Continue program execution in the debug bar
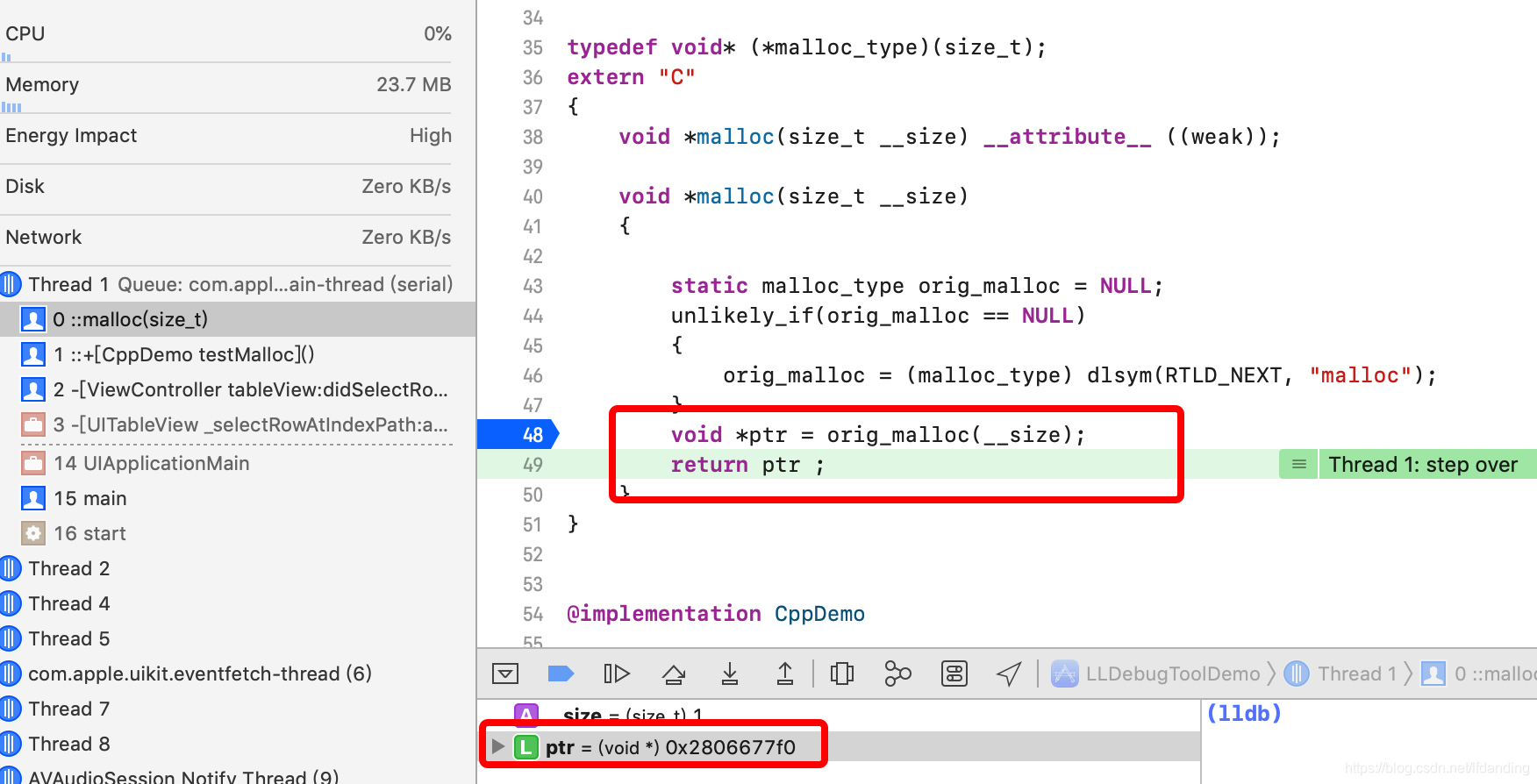The width and height of the screenshot is (1537, 784). [x=617, y=674]
